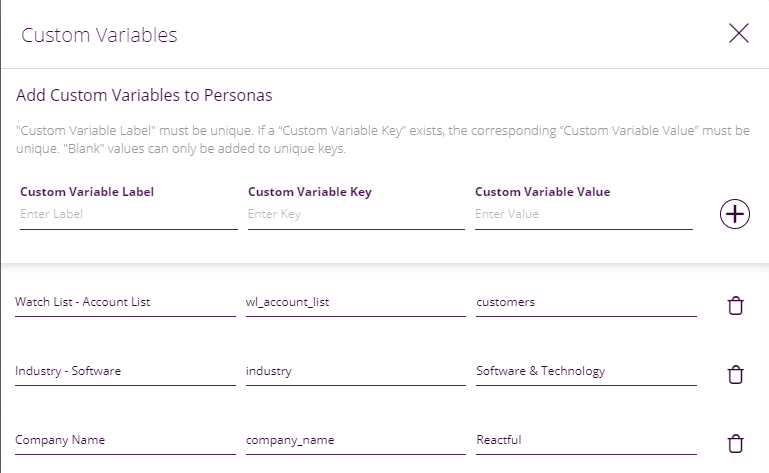
Task: Close the Custom Variables dialog
Action: (x=739, y=33)
